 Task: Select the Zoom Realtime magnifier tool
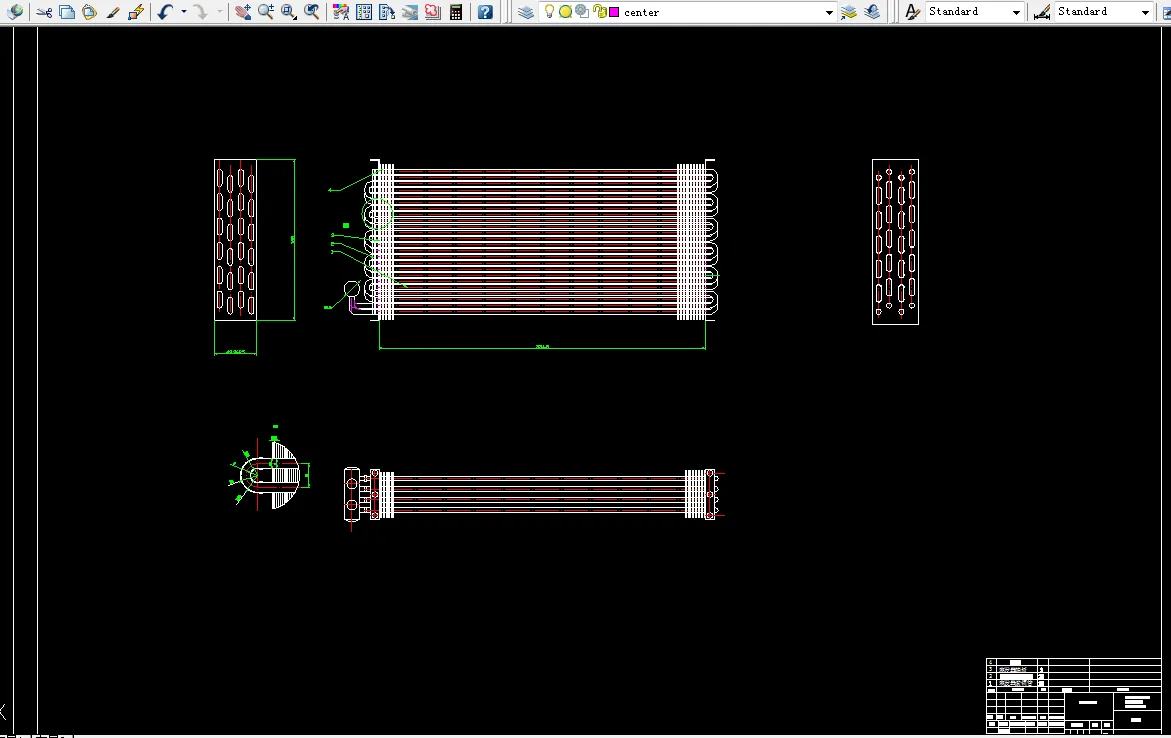[266, 12]
